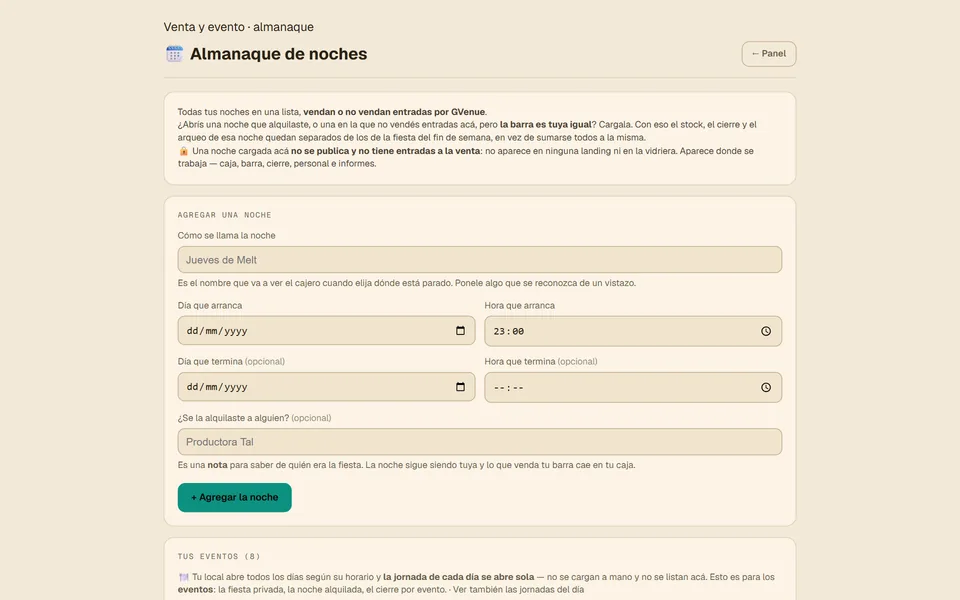
Task: Click the Día que arranca date field
Action: coord(326,331)
